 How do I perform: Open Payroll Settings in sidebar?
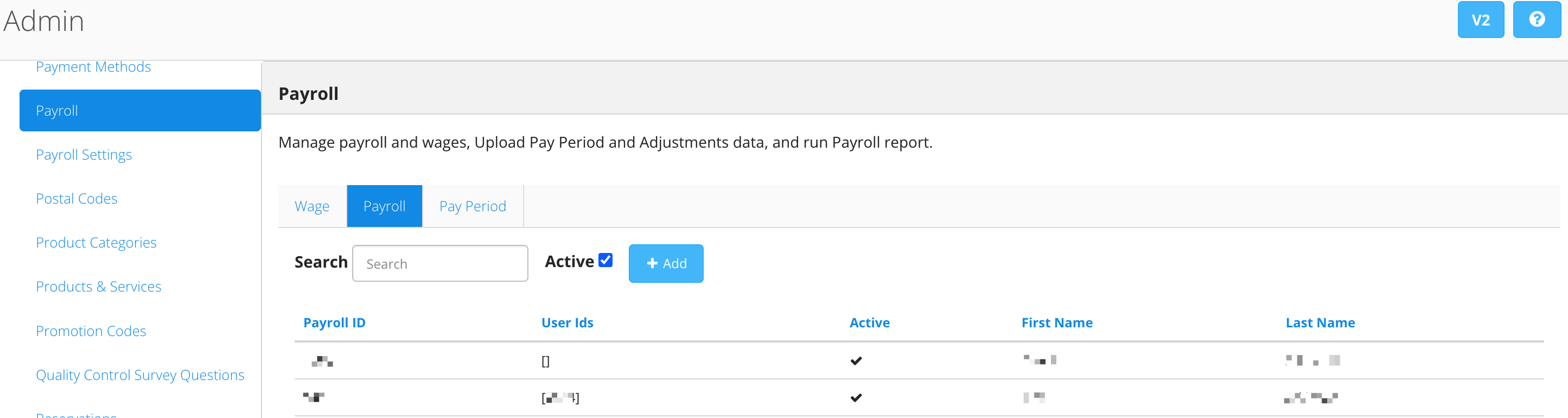[84, 155]
